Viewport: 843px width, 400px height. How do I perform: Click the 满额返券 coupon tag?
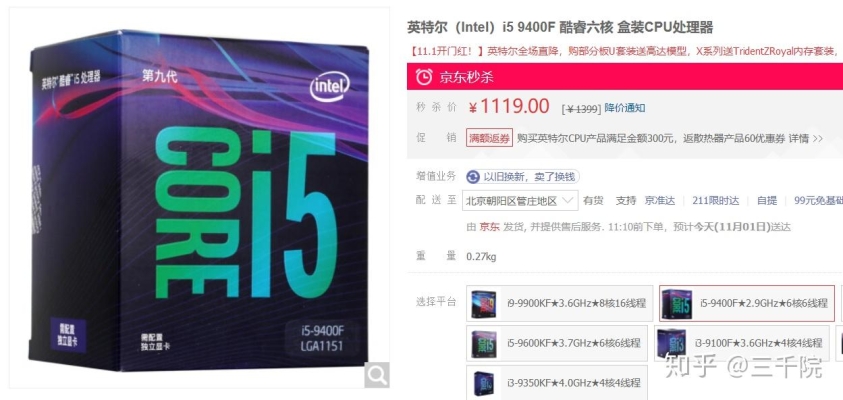(489, 138)
